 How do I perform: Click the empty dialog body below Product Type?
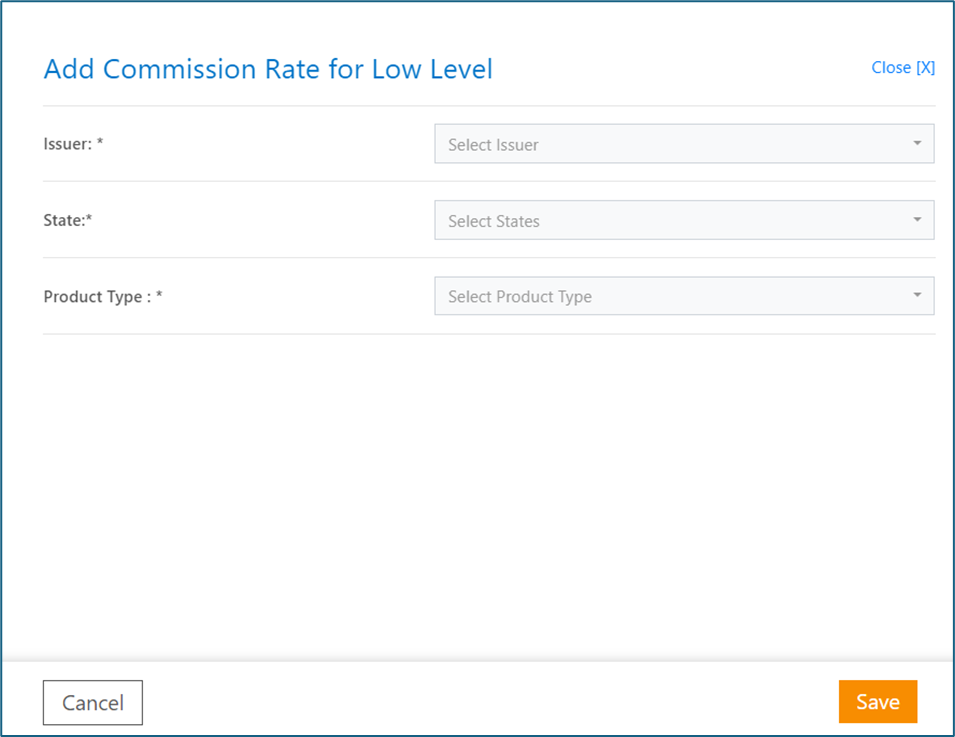(x=489, y=496)
